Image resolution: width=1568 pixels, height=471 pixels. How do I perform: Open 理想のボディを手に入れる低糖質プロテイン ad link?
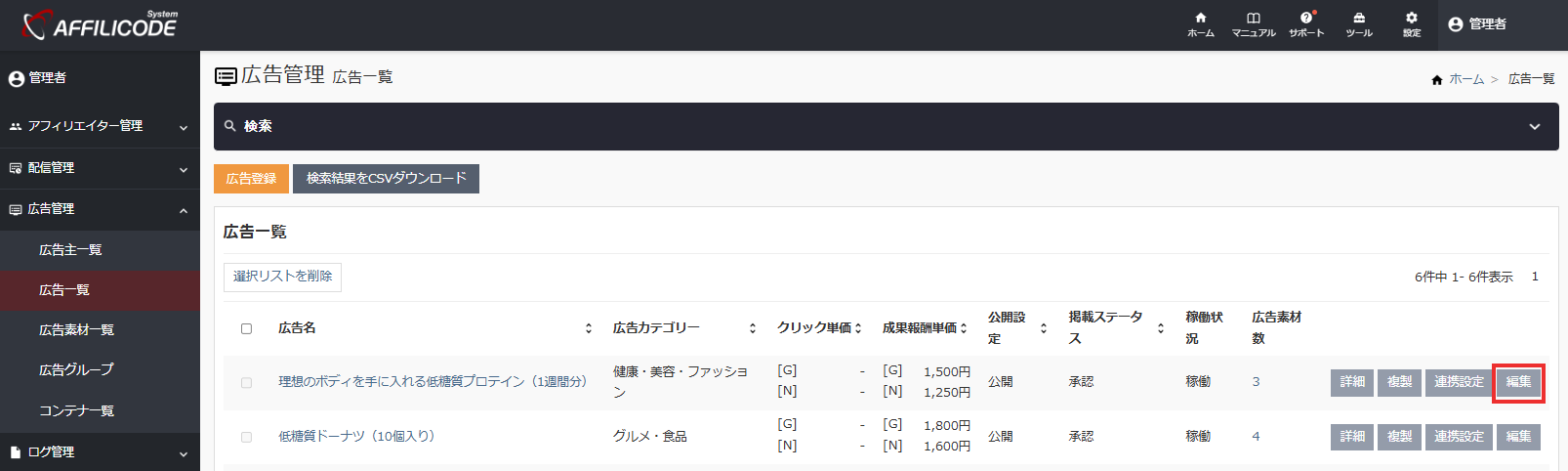[x=433, y=382]
